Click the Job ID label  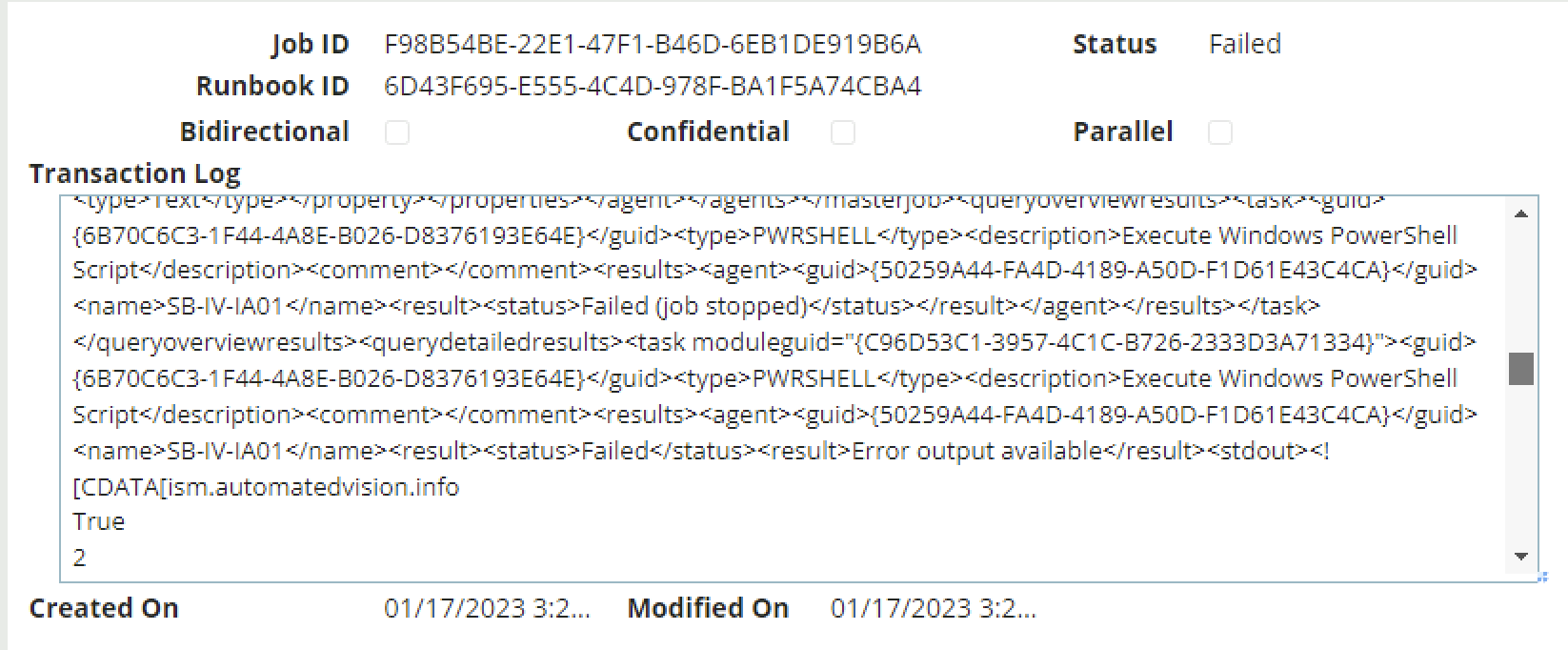(311, 44)
